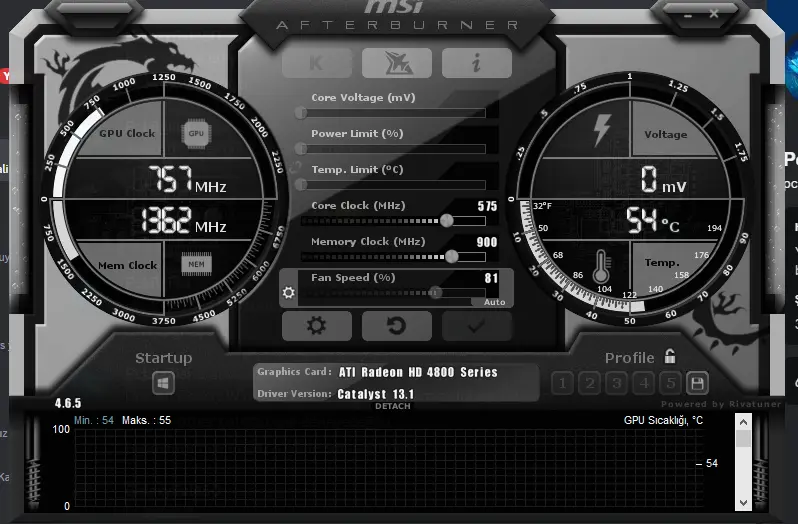The height and width of the screenshot is (524, 798).
Task: Open the information i button
Action: (477, 63)
